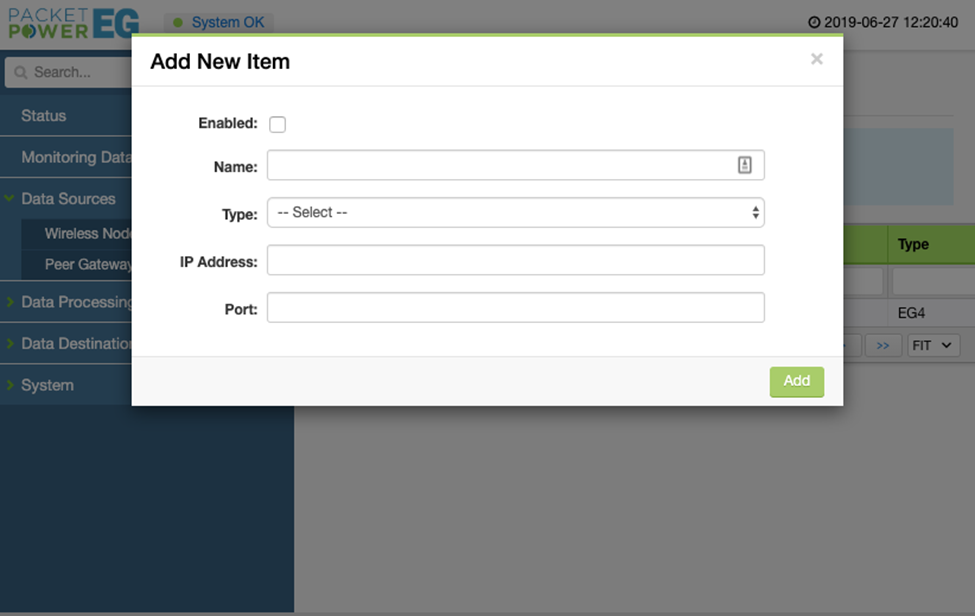The image size is (975, 616).
Task: Click the search magnifier icon in sidebar
Action: (20, 72)
